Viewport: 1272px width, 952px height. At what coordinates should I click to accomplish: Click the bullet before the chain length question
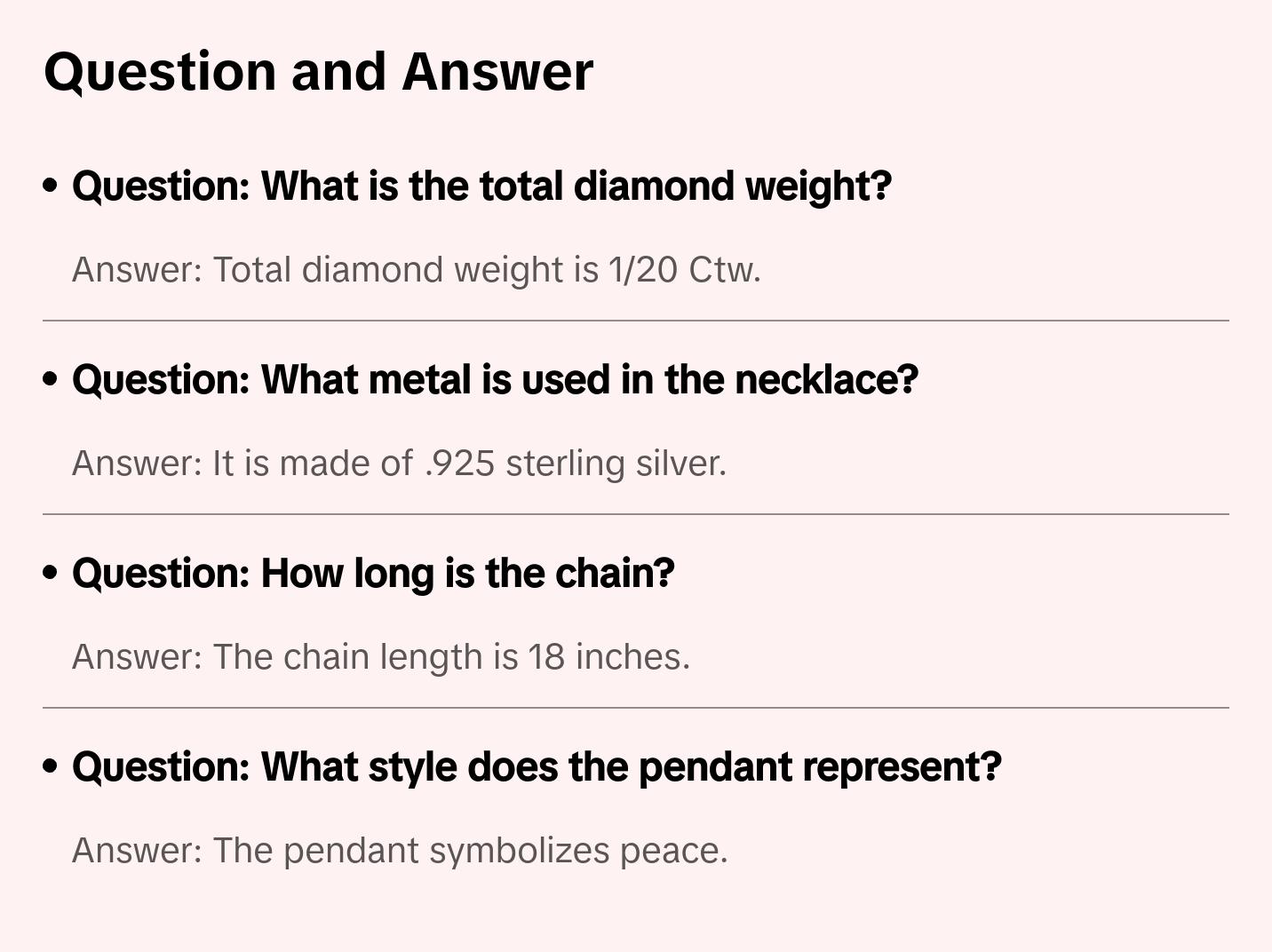tap(51, 573)
